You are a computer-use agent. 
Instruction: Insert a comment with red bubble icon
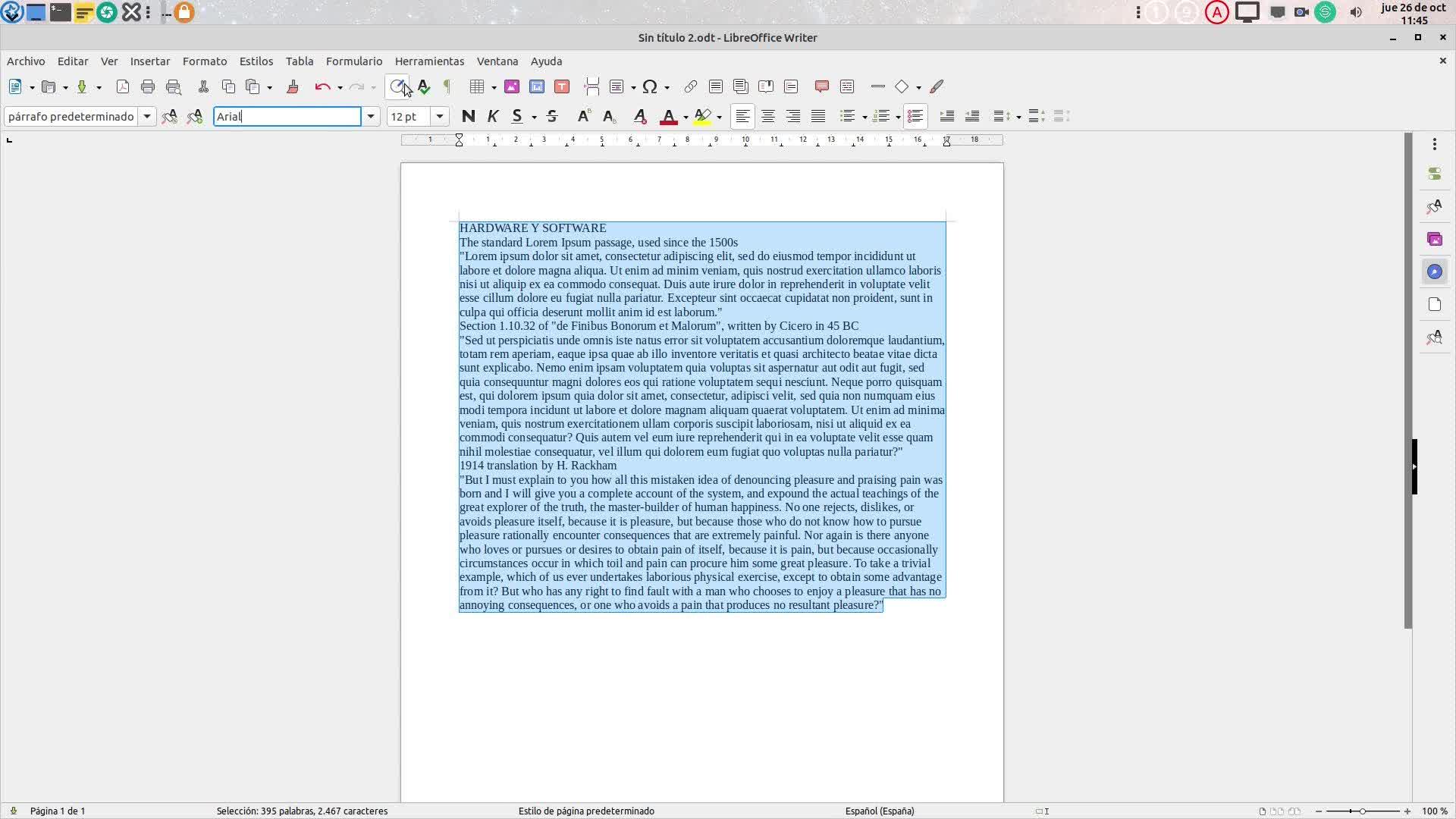(821, 87)
